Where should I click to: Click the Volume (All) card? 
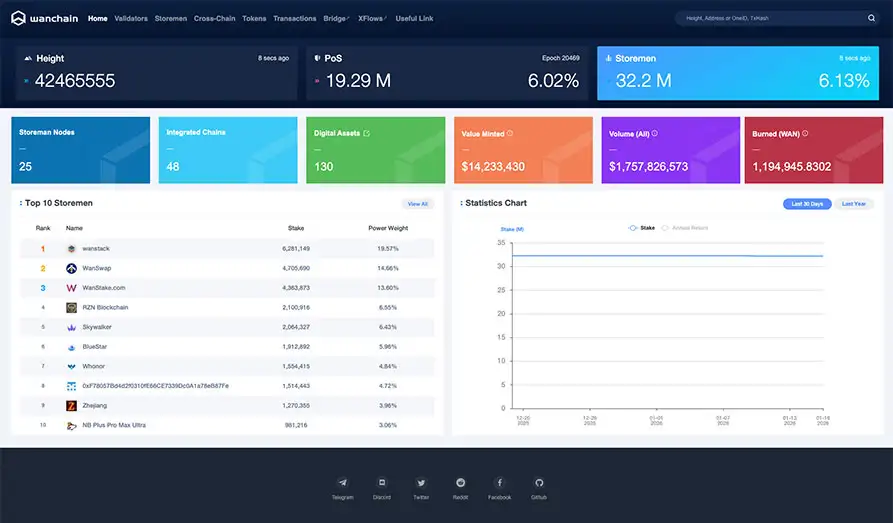[x=671, y=150]
